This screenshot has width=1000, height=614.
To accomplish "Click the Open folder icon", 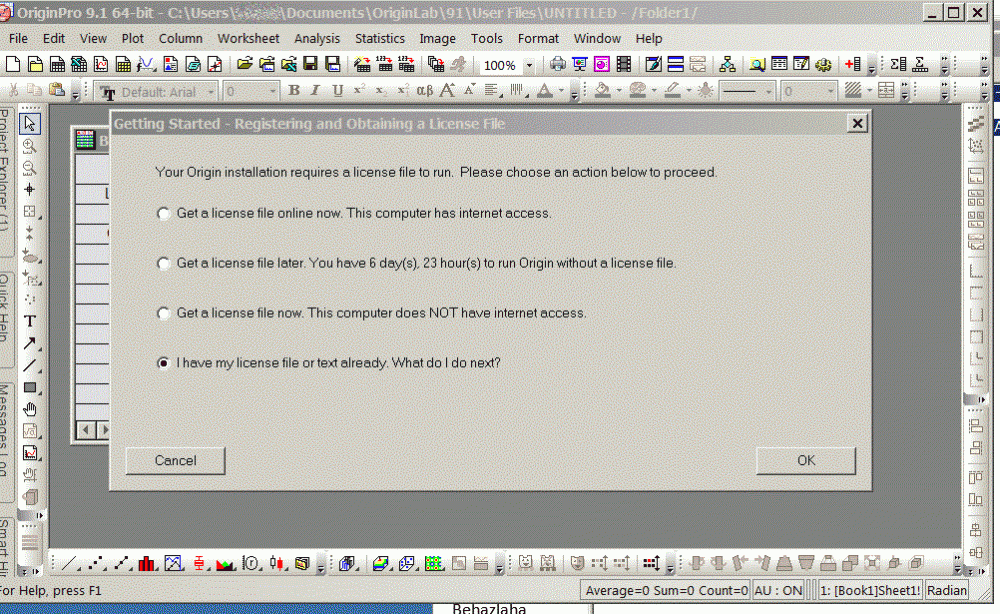I will coord(244,65).
